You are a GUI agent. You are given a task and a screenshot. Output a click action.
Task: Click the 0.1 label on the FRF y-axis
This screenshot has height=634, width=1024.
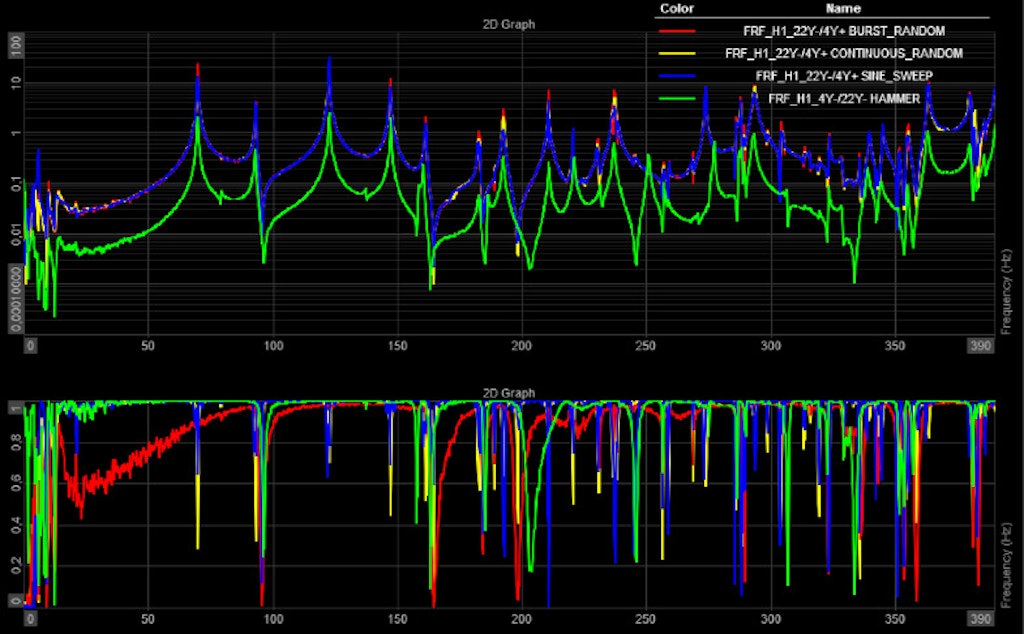tap(16, 183)
